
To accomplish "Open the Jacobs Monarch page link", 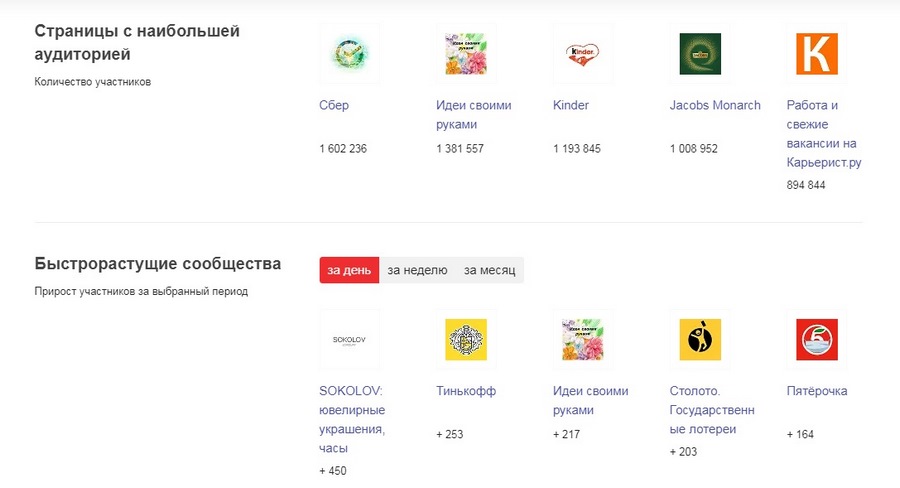I will tap(715, 105).
